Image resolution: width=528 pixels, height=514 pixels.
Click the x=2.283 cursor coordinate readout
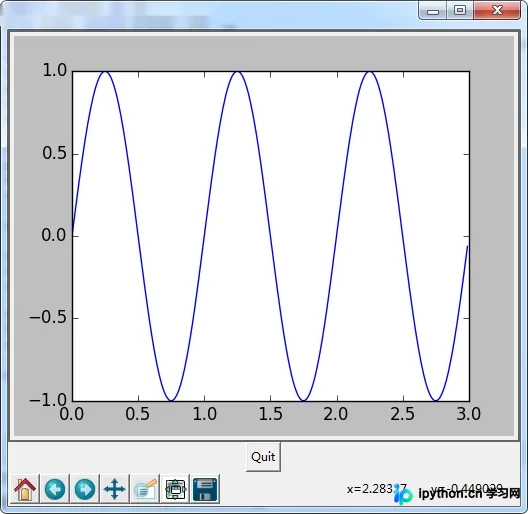click(377, 489)
